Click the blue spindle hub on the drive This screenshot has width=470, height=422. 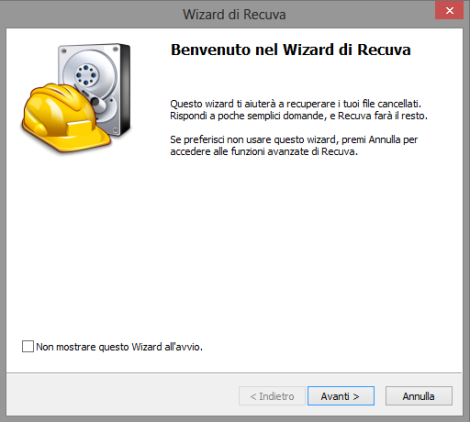[x=86, y=75]
